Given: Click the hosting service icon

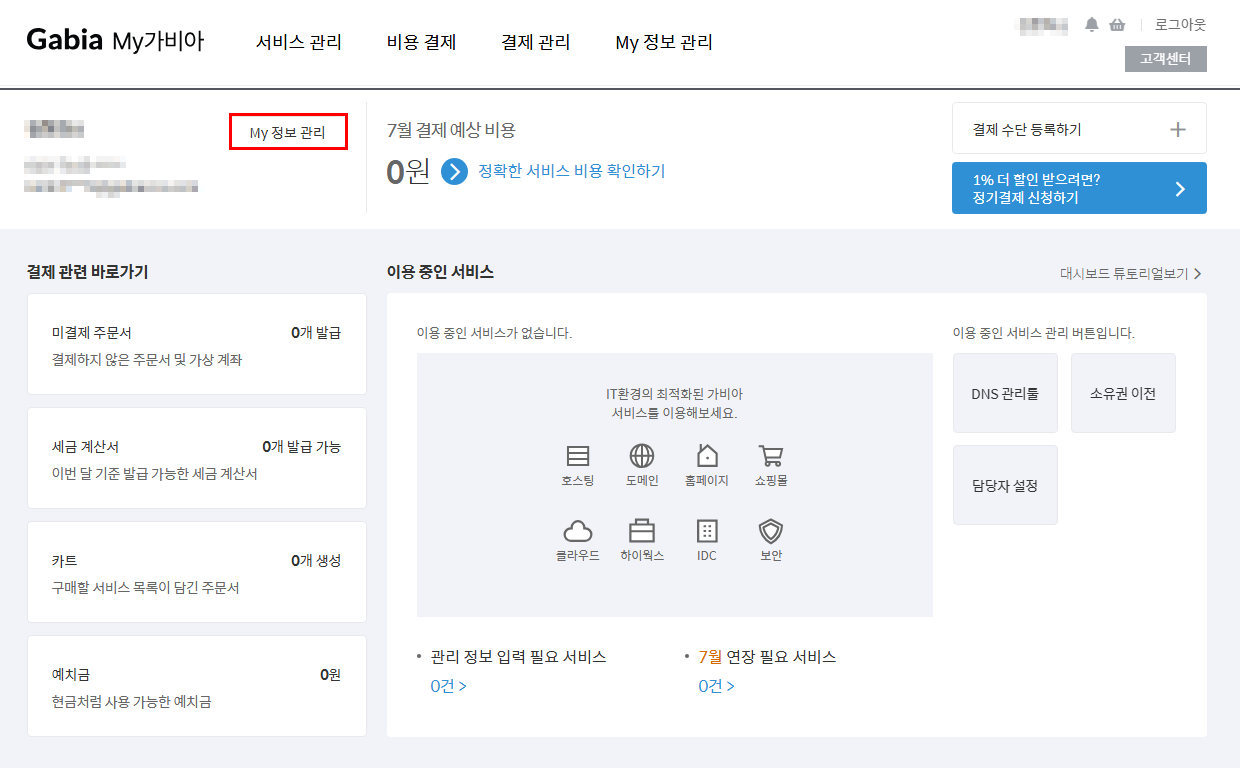Looking at the screenshot, I should [577, 457].
